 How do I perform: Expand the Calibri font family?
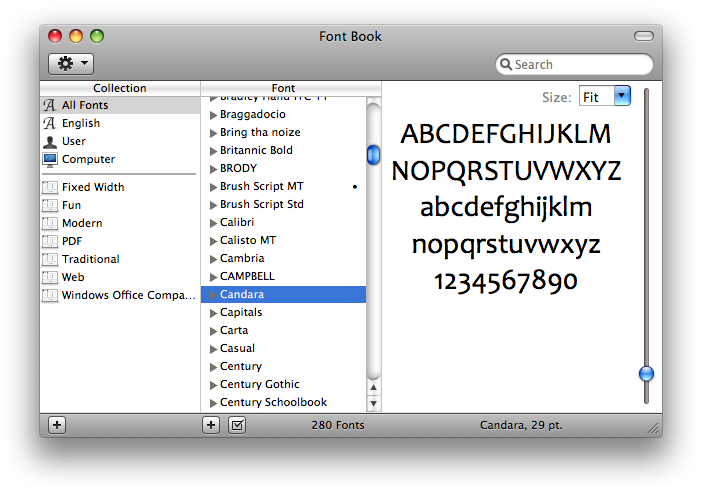(213, 223)
